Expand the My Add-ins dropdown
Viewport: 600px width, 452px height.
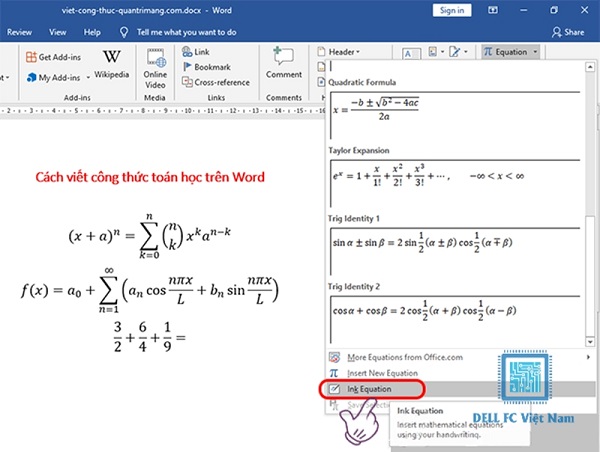pos(88,78)
